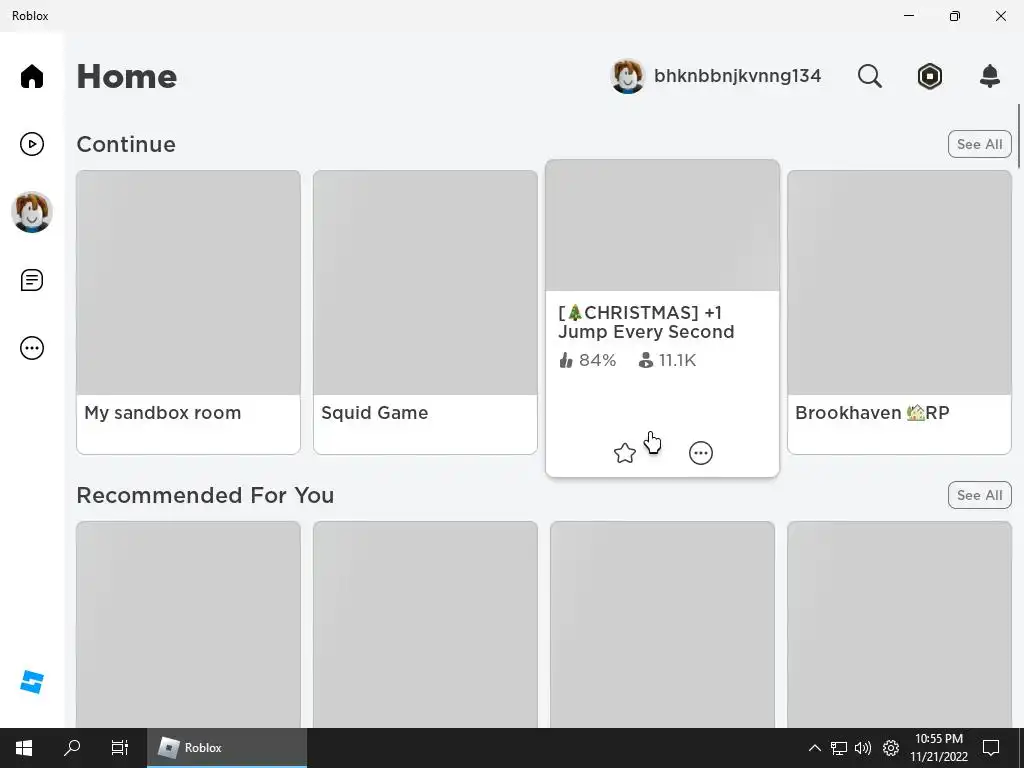Open network icon in system tray

tap(839, 748)
